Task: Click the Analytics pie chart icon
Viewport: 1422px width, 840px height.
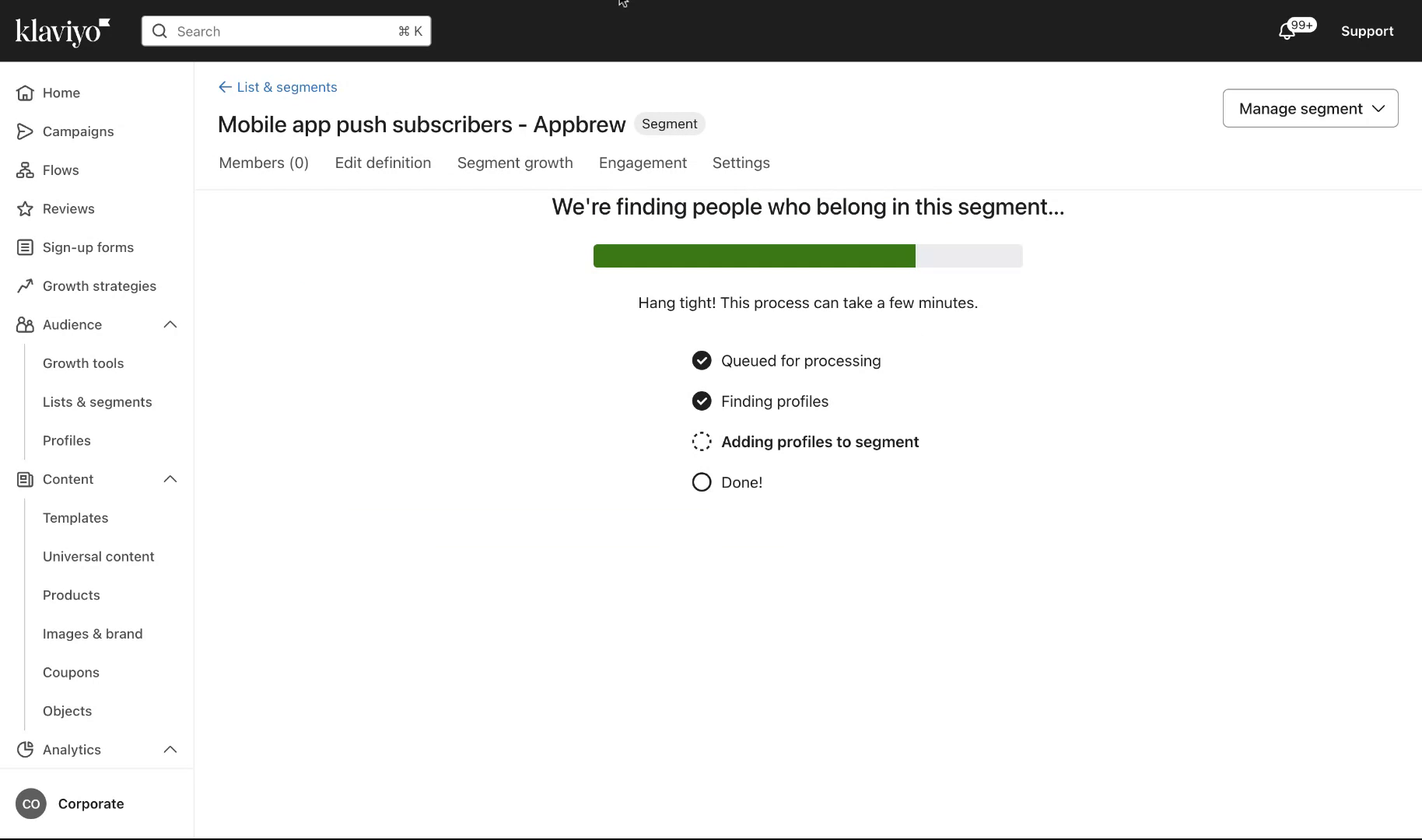Action: (25, 750)
